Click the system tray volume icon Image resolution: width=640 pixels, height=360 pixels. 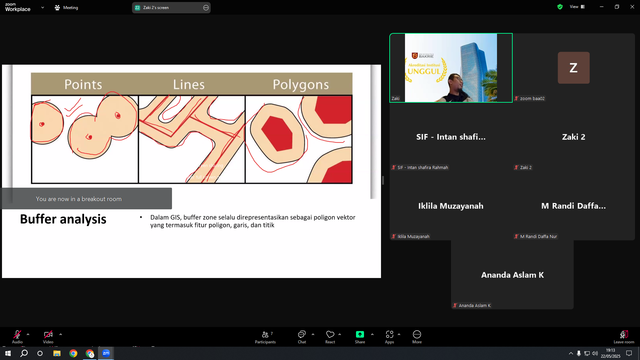595,353
